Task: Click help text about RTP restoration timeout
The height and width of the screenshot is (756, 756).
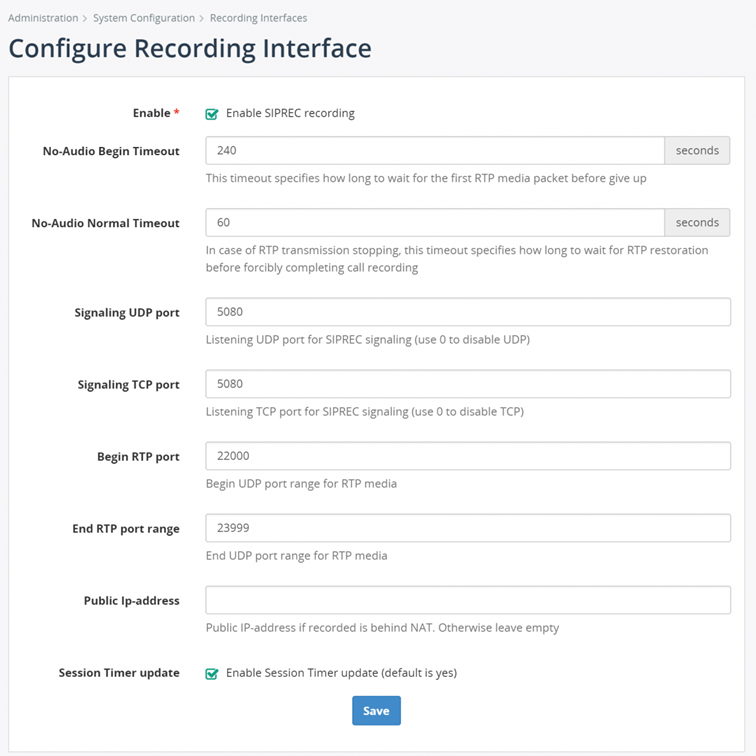Action: pyautogui.click(x=457, y=259)
